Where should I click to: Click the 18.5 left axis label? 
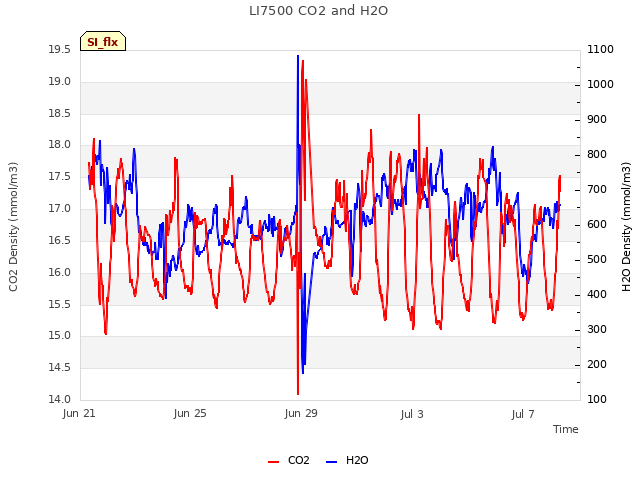(x=60, y=113)
